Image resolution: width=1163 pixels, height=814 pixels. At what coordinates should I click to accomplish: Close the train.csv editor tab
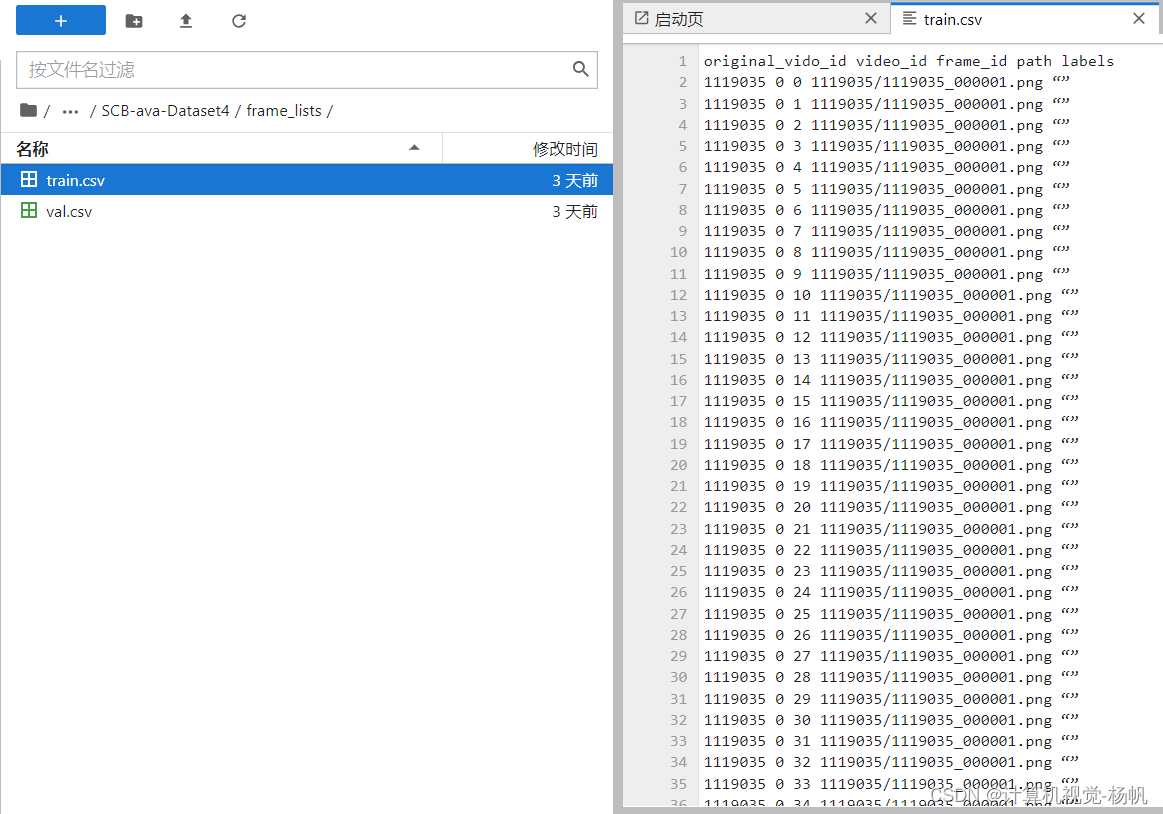coord(1139,19)
